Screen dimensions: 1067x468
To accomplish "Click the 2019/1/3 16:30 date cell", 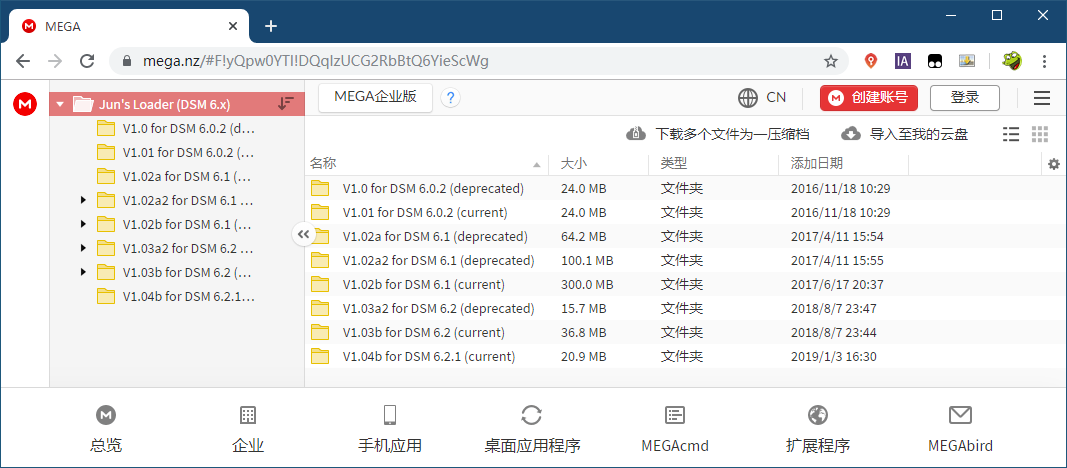I will coord(834,356).
